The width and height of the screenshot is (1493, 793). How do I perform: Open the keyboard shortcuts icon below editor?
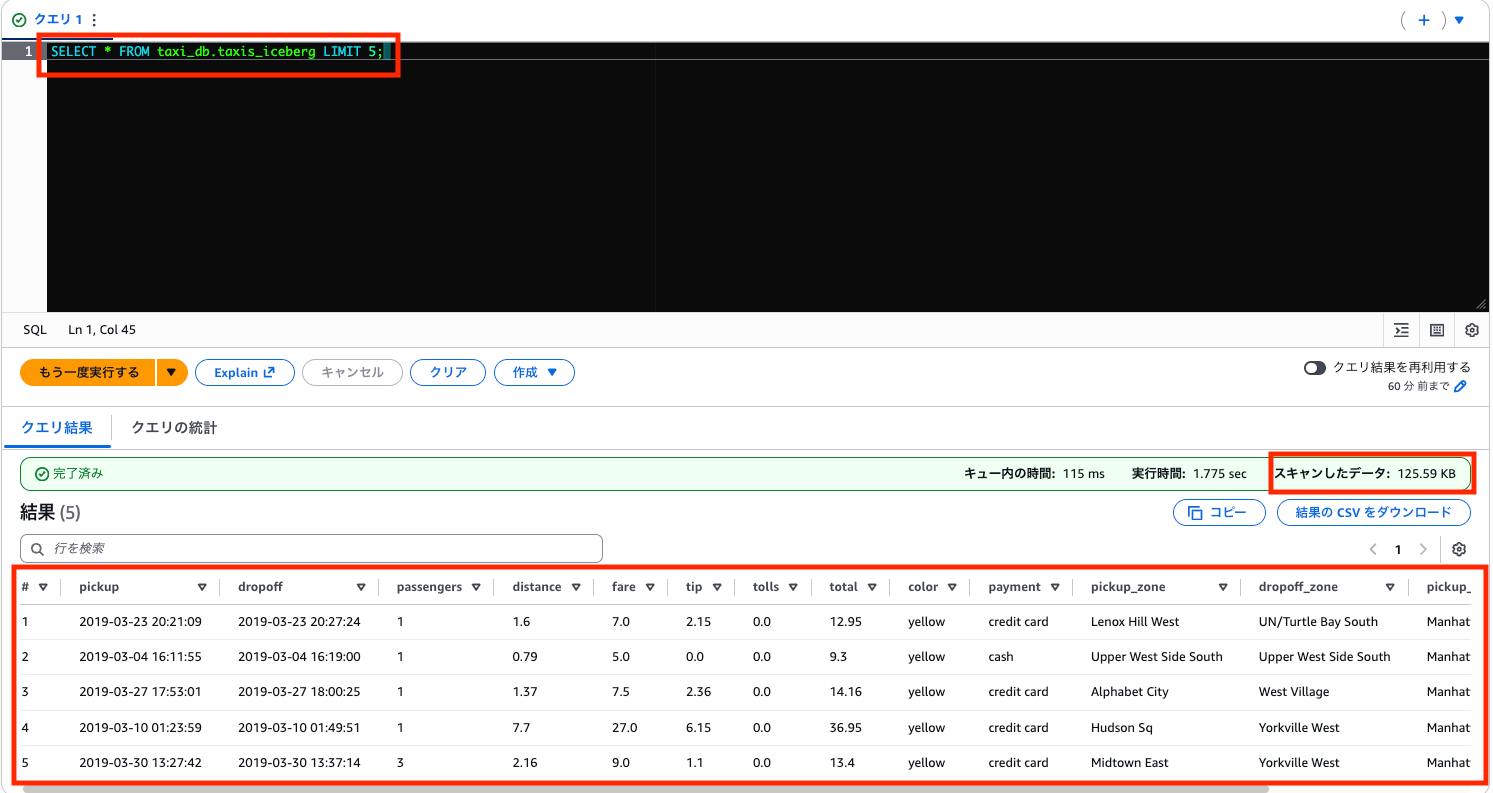(x=1437, y=330)
